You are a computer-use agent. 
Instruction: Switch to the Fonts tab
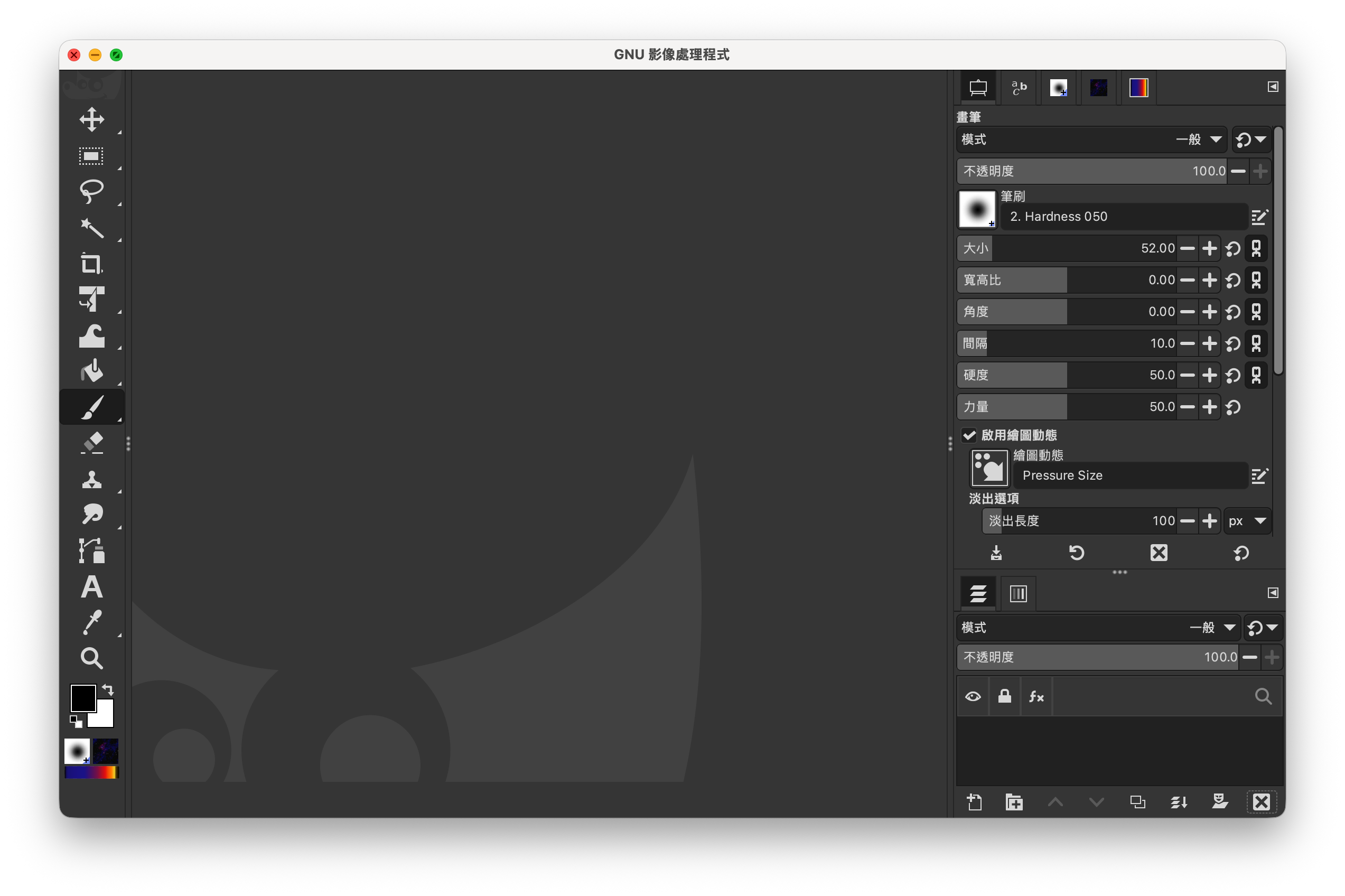(1019, 88)
